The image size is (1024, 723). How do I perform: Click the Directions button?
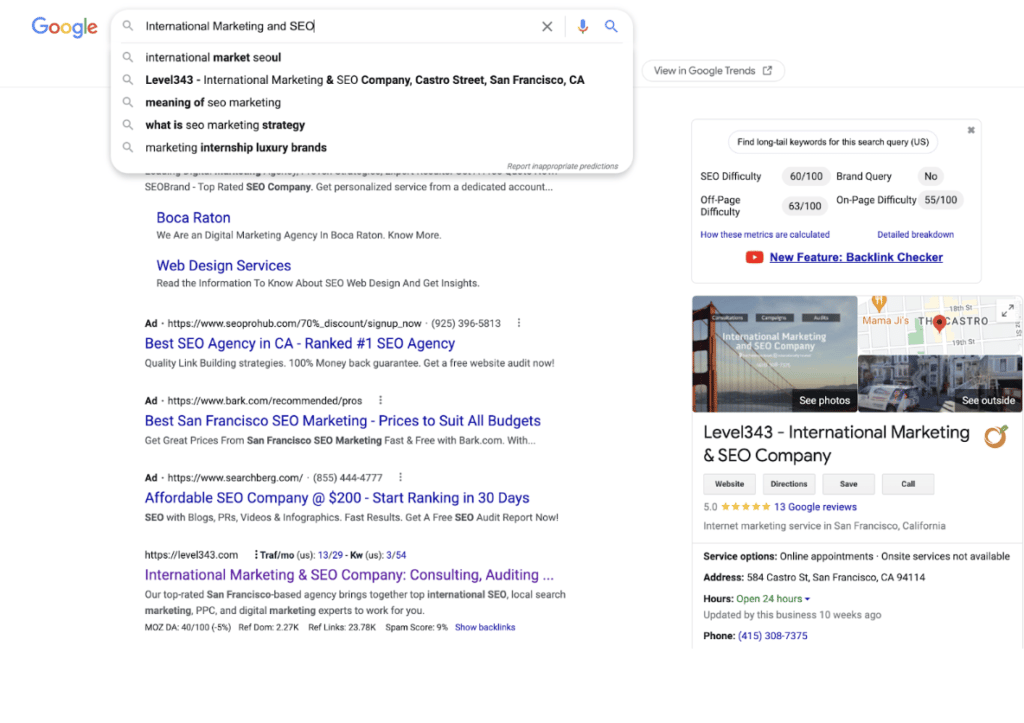click(789, 484)
